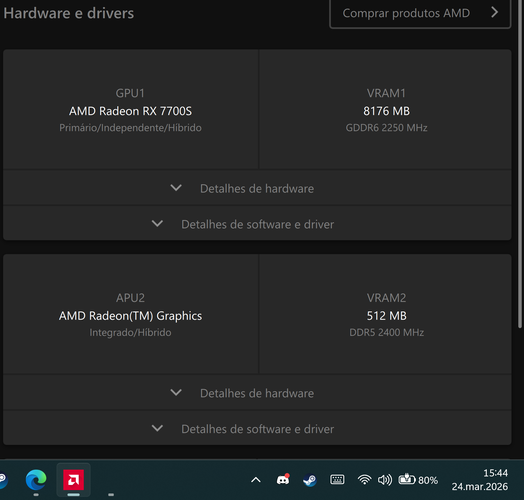Open the clock showing 15:44

[480, 480]
